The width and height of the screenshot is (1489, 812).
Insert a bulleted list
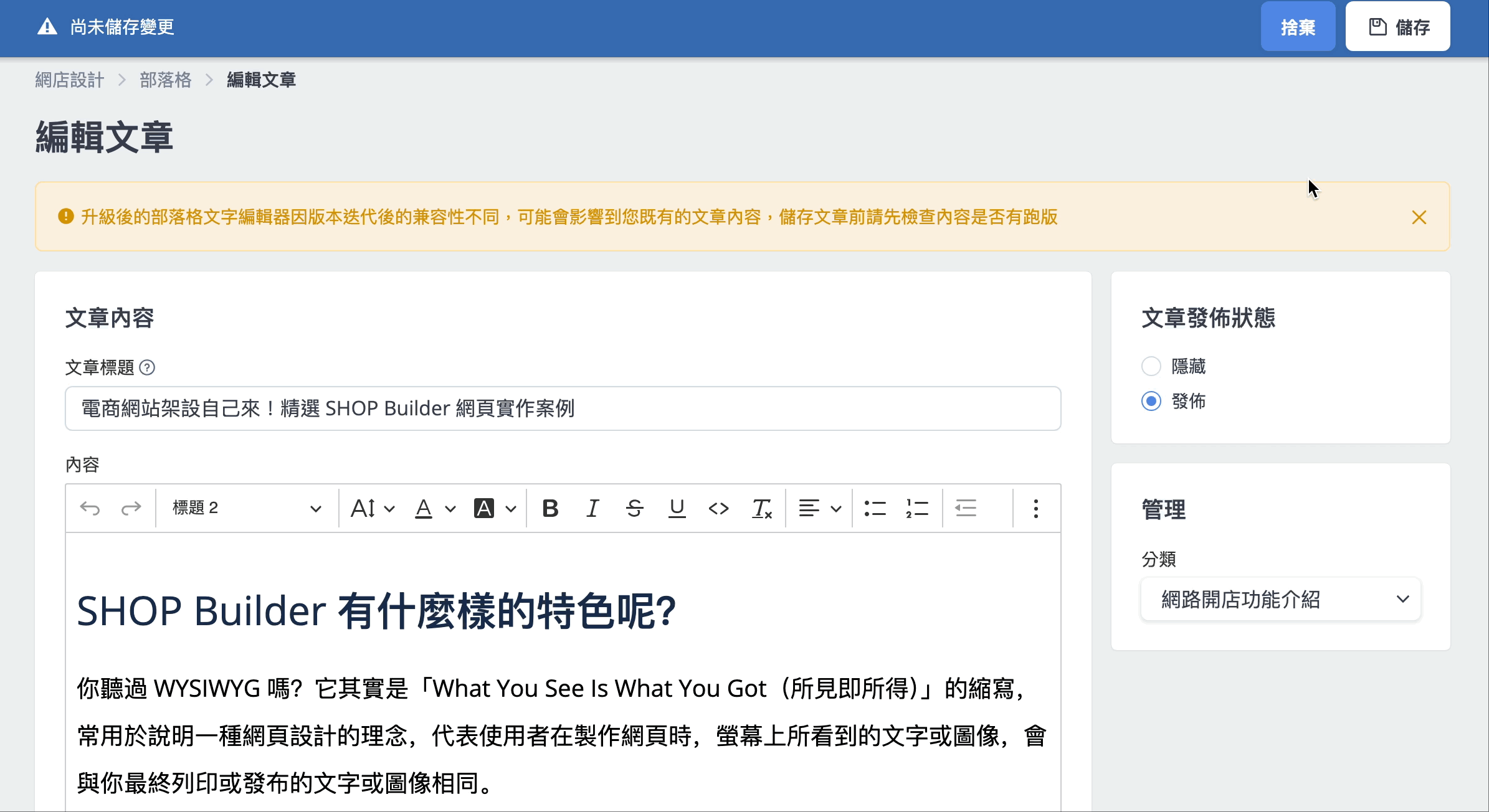click(875, 508)
